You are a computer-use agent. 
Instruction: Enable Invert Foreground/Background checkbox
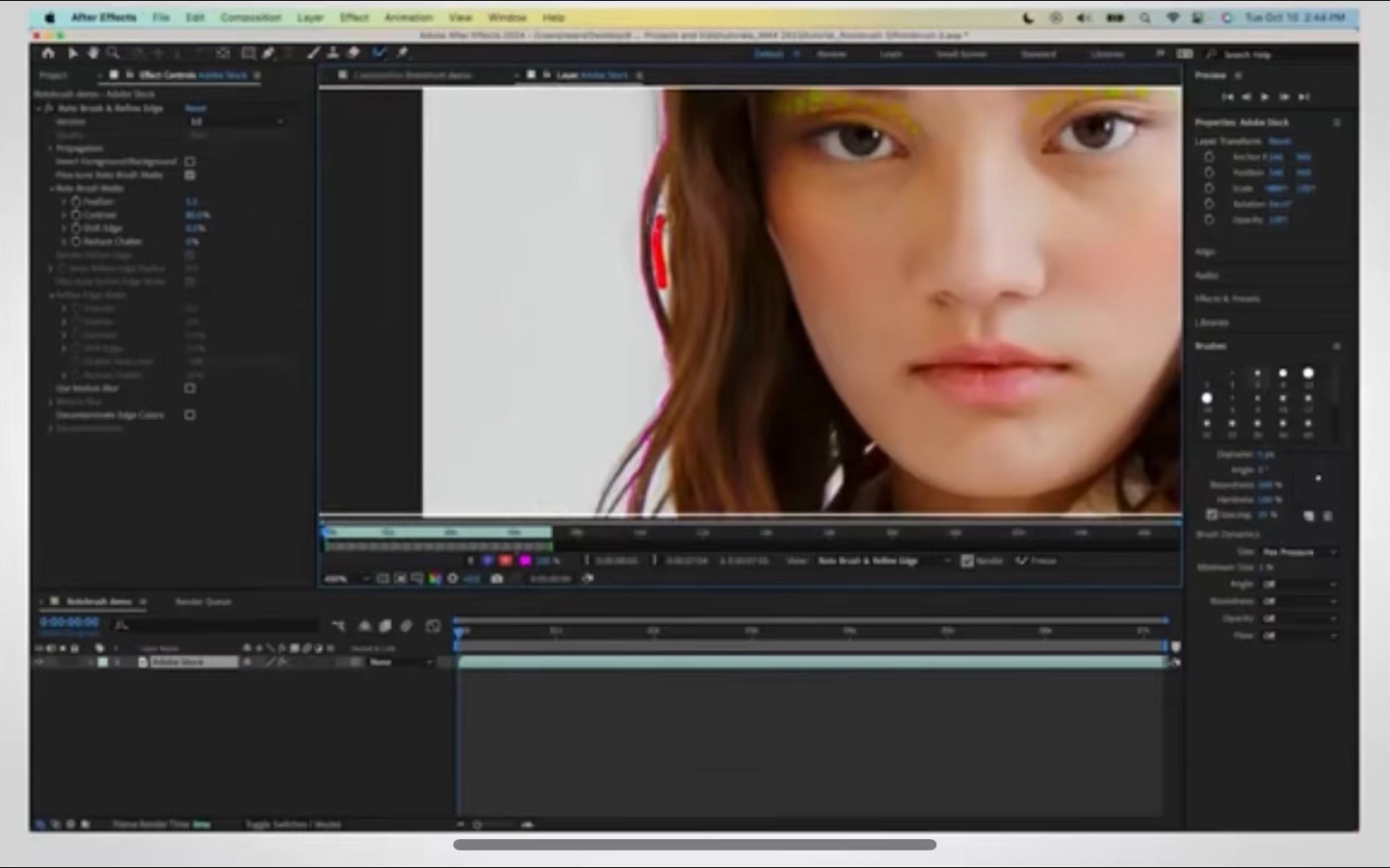click(x=190, y=162)
